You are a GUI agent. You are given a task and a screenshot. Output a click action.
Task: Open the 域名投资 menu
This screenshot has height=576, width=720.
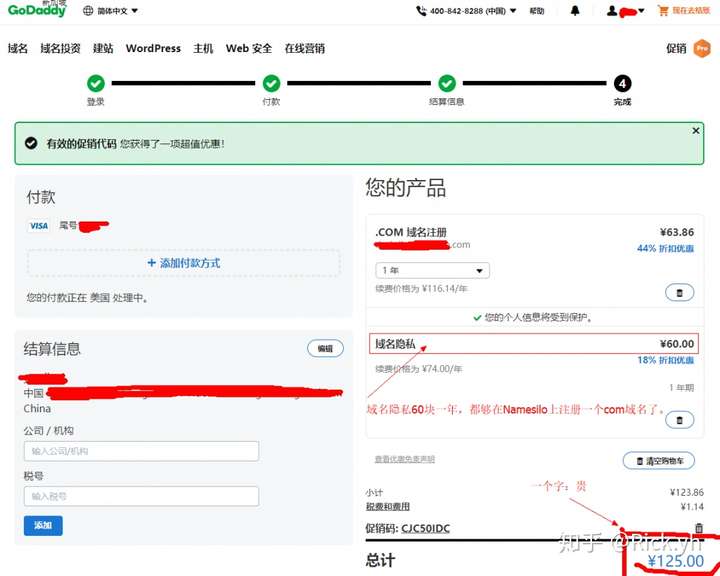[x=60, y=48]
